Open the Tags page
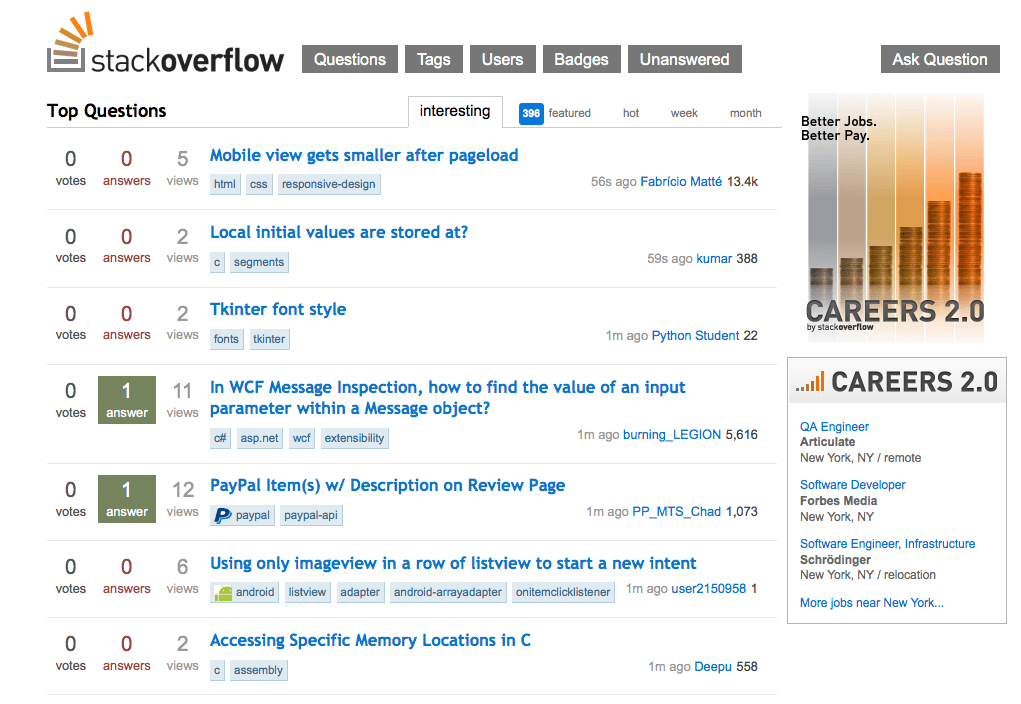Image resolution: width=1021 pixels, height=704 pixels. (x=434, y=59)
